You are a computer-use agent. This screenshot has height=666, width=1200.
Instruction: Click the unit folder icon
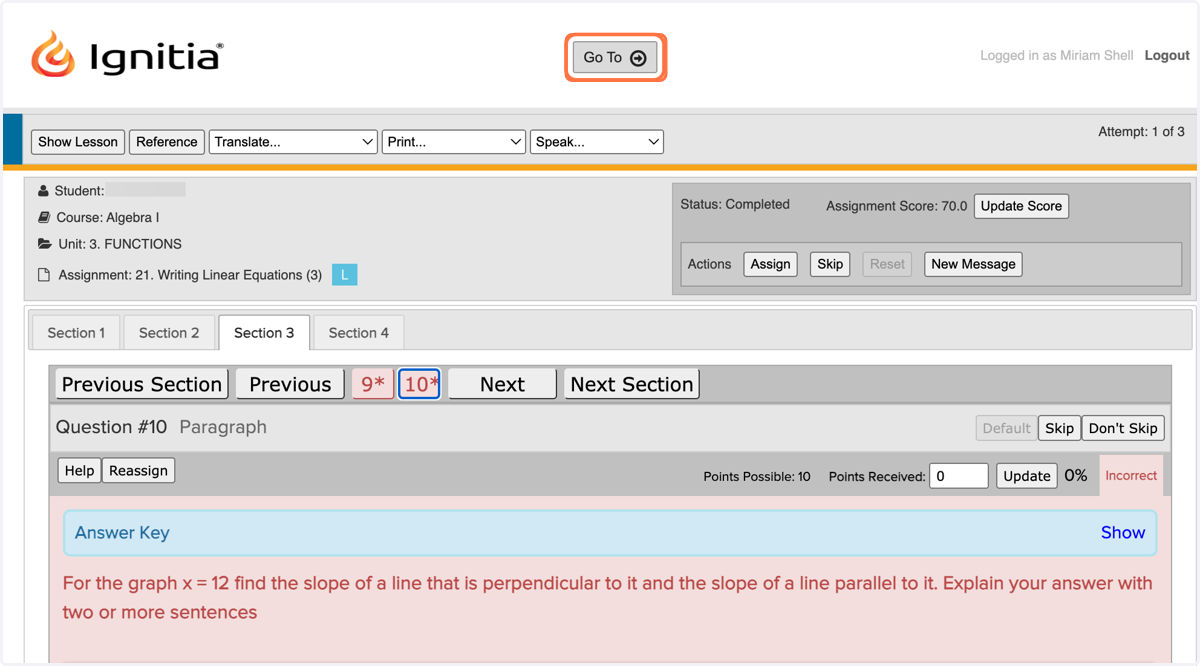44,244
